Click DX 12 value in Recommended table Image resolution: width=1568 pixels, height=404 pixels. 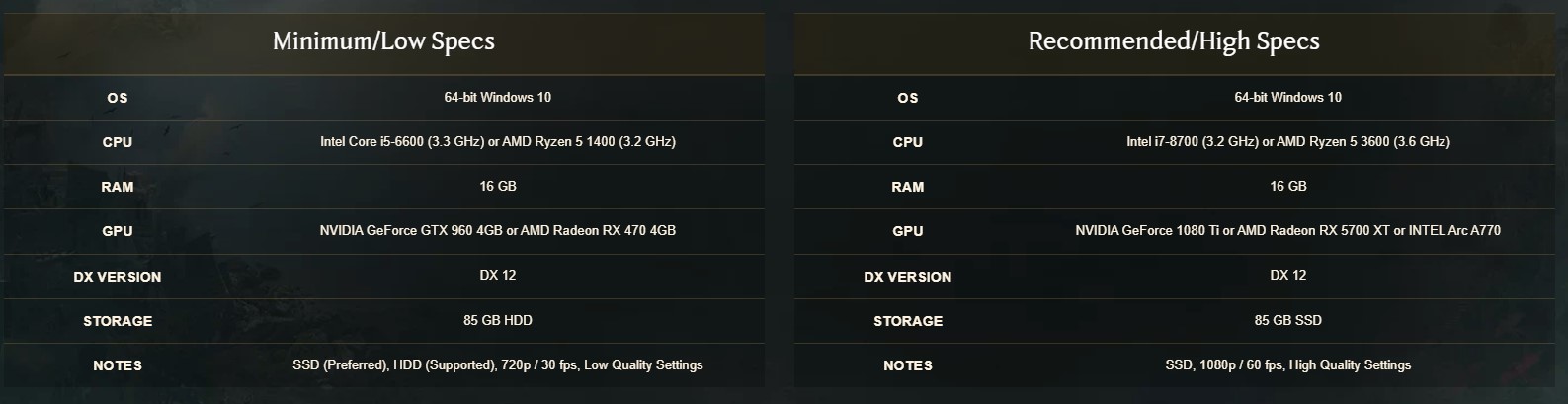[1288, 275]
